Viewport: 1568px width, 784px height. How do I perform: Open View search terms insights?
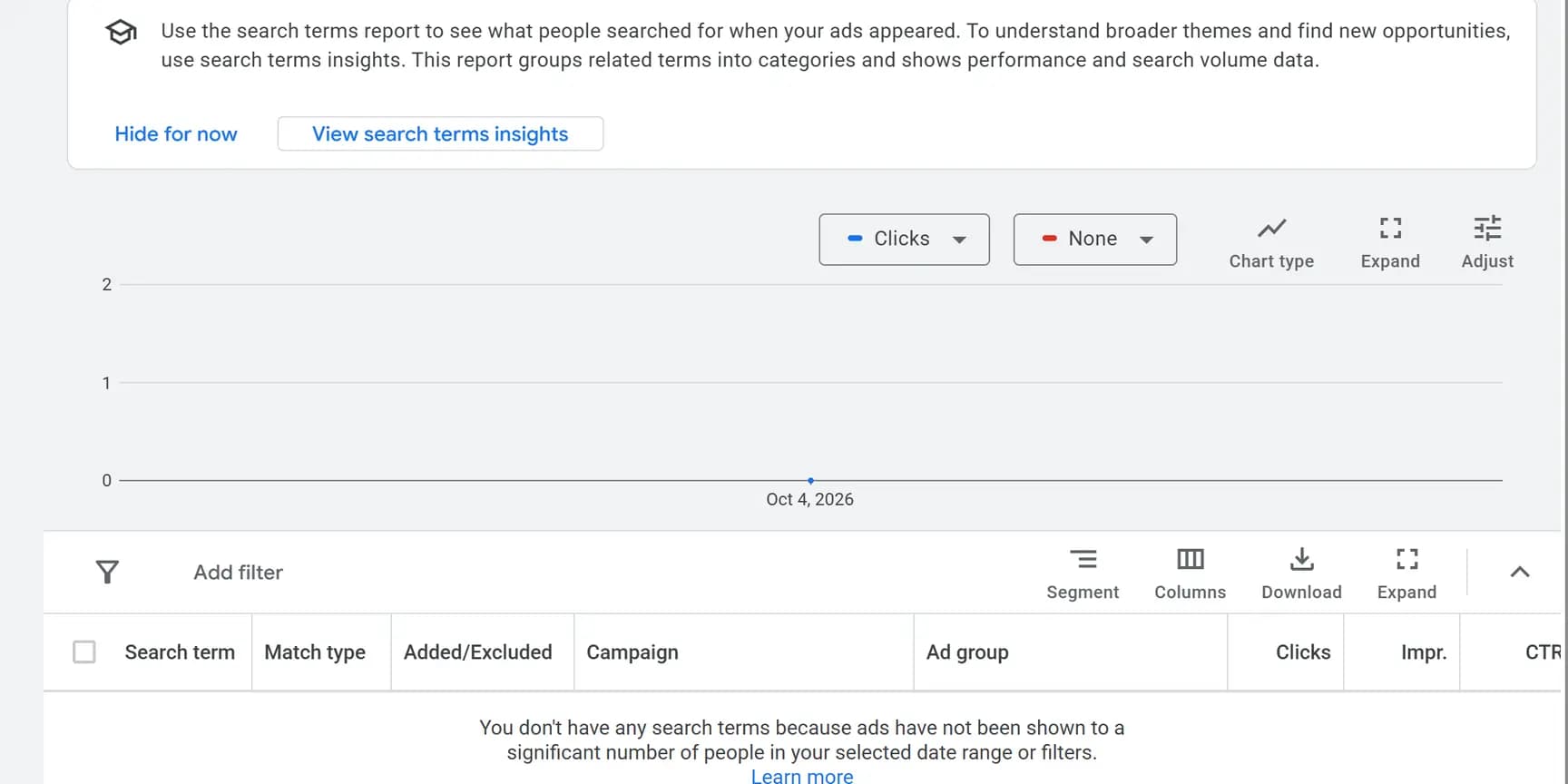coord(440,134)
